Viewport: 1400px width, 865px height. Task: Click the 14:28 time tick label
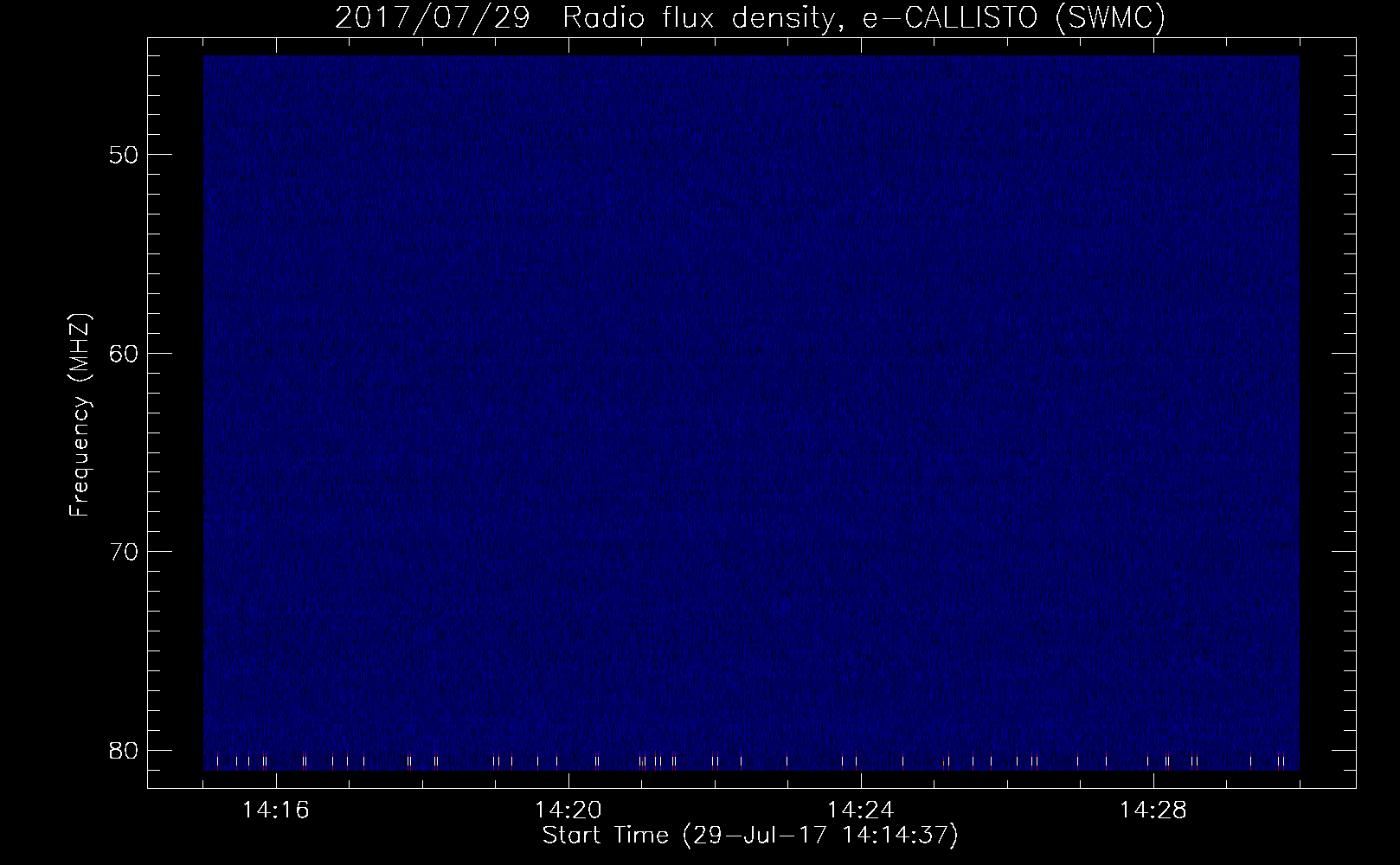pos(1153,811)
